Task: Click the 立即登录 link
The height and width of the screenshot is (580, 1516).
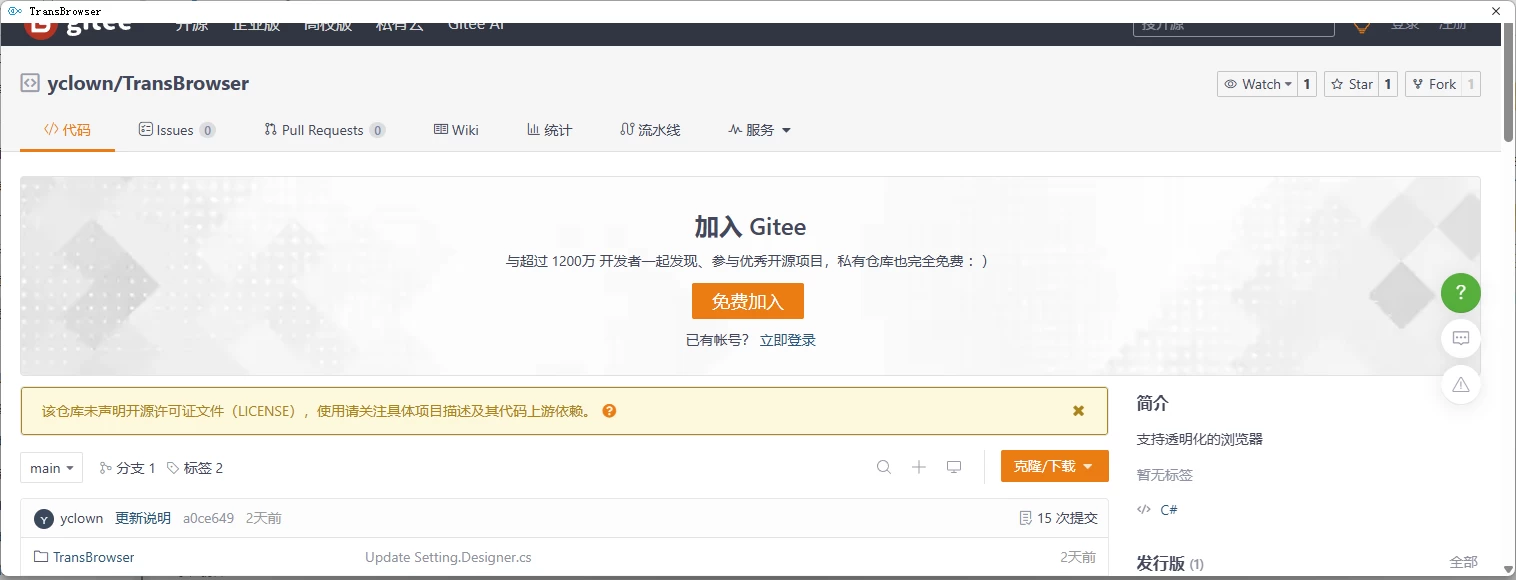Action: pos(788,340)
